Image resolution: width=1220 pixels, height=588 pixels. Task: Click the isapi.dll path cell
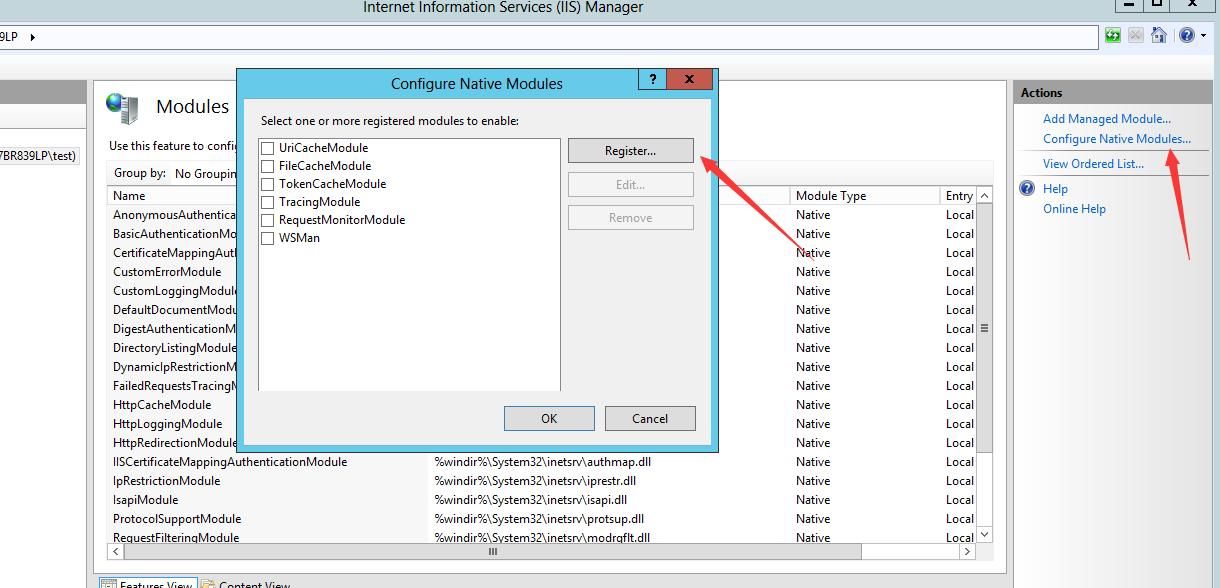[530, 500]
